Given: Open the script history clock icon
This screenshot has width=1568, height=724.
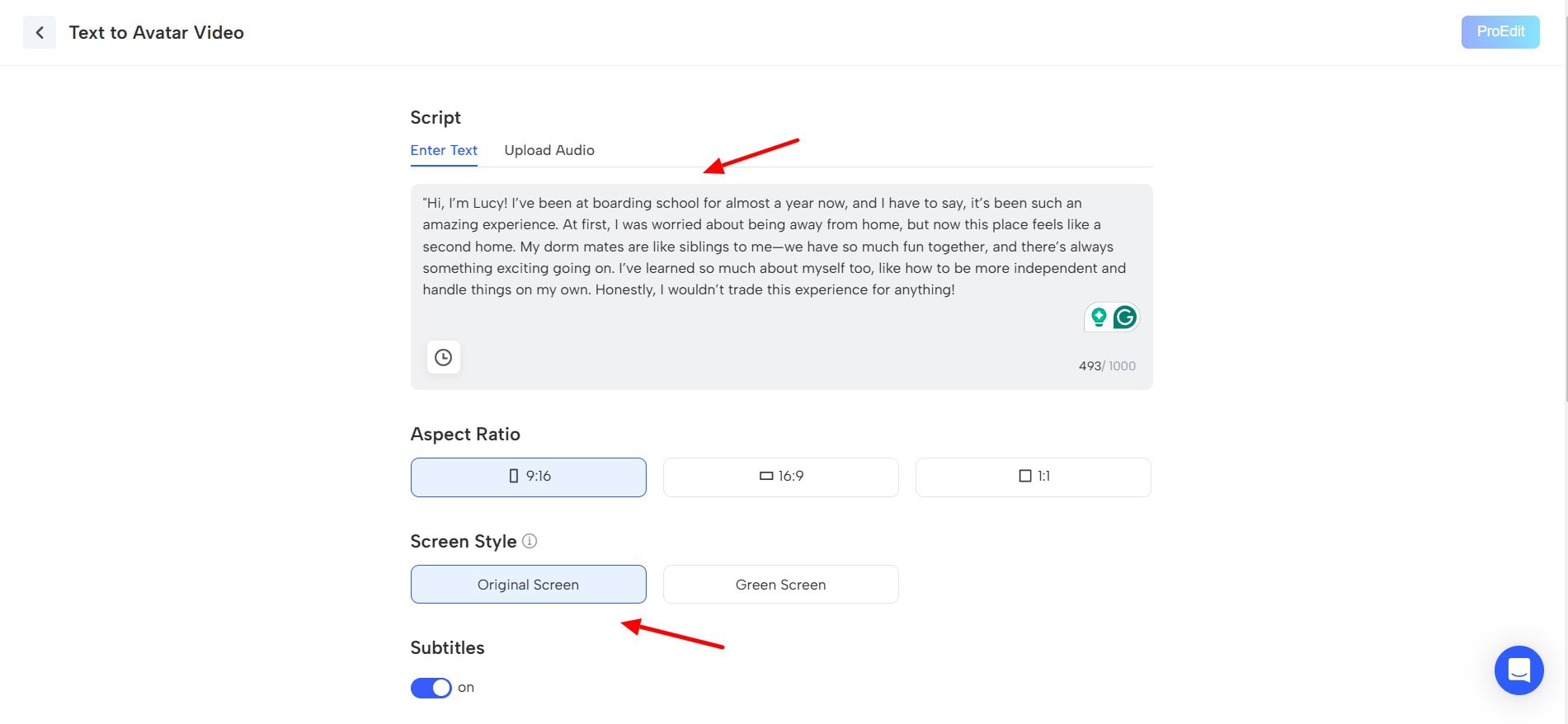Looking at the screenshot, I should click(x=443, y=357).
